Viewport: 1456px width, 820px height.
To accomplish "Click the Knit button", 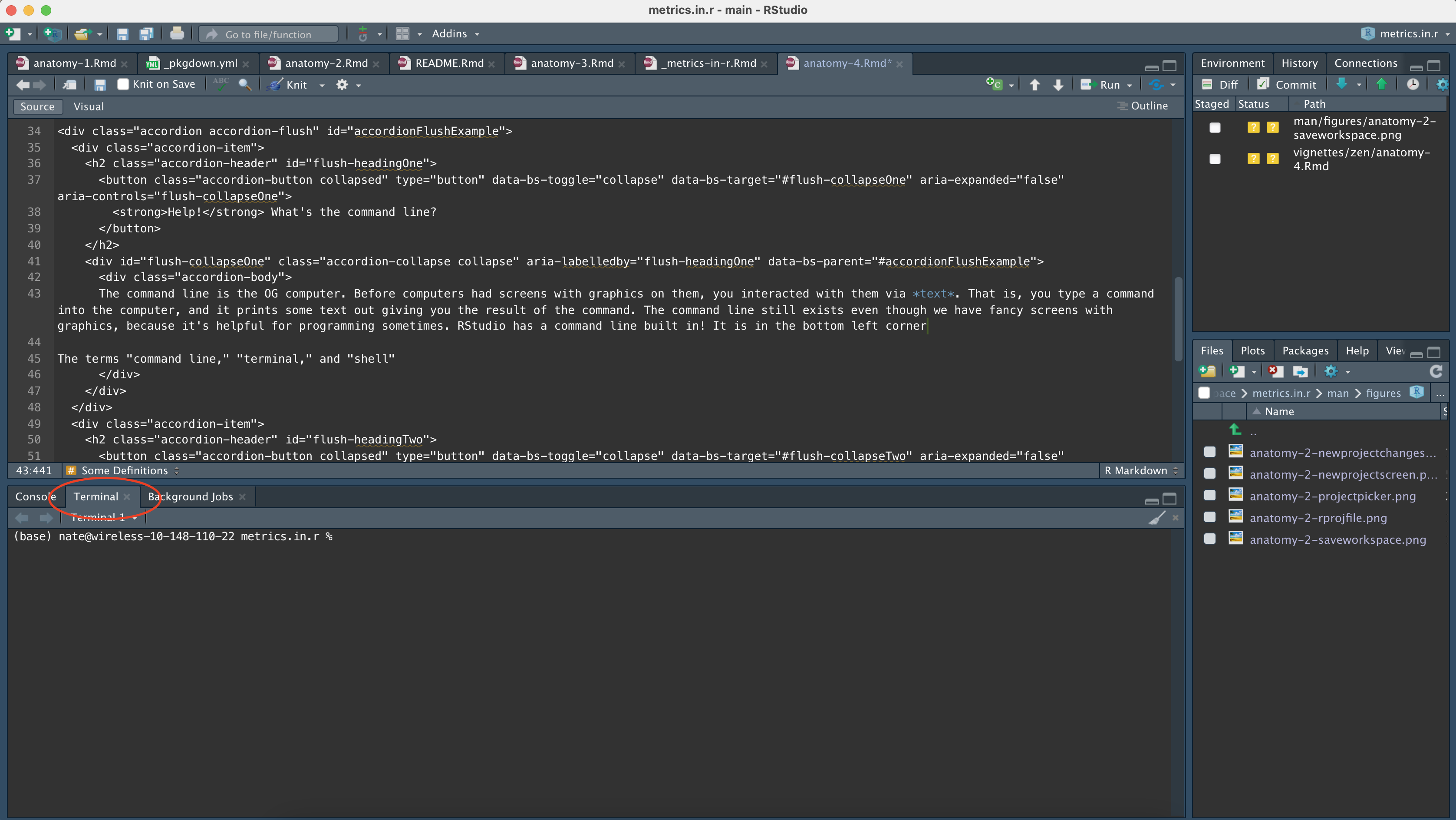I will click(288, 85).
